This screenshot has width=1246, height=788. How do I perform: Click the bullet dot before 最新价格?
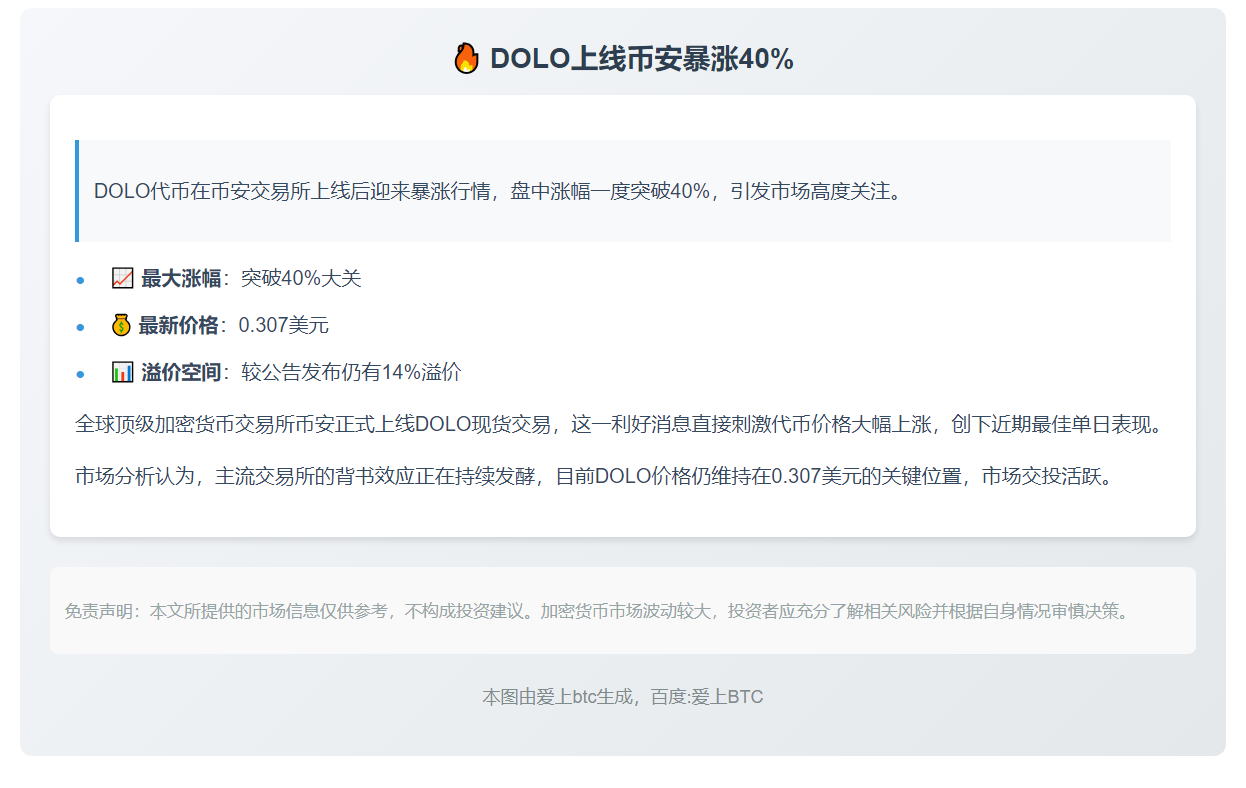pyautogui.click(x=80, y=327)
